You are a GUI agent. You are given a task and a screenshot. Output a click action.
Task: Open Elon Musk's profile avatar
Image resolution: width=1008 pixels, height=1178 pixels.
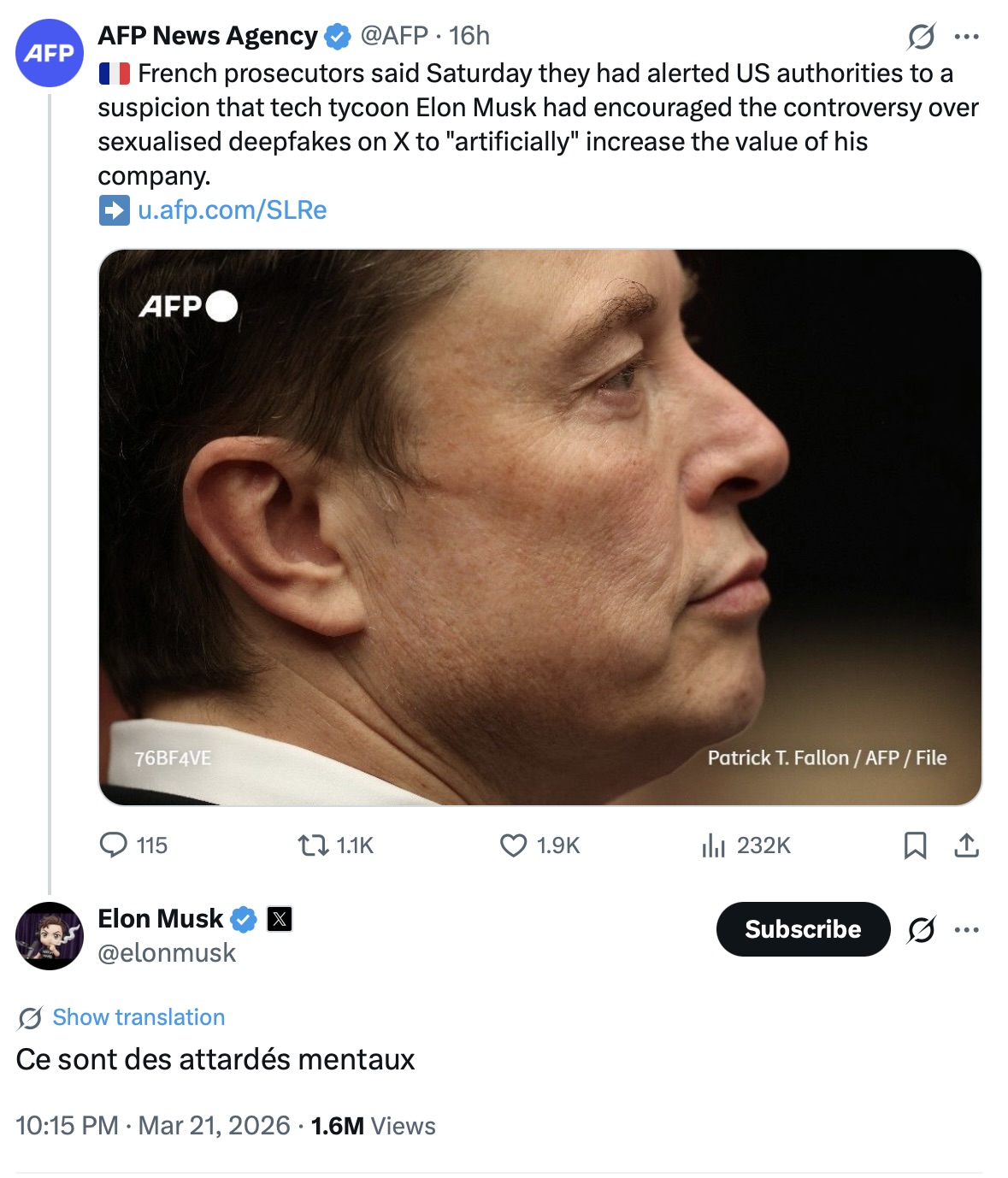pos(50,936)
